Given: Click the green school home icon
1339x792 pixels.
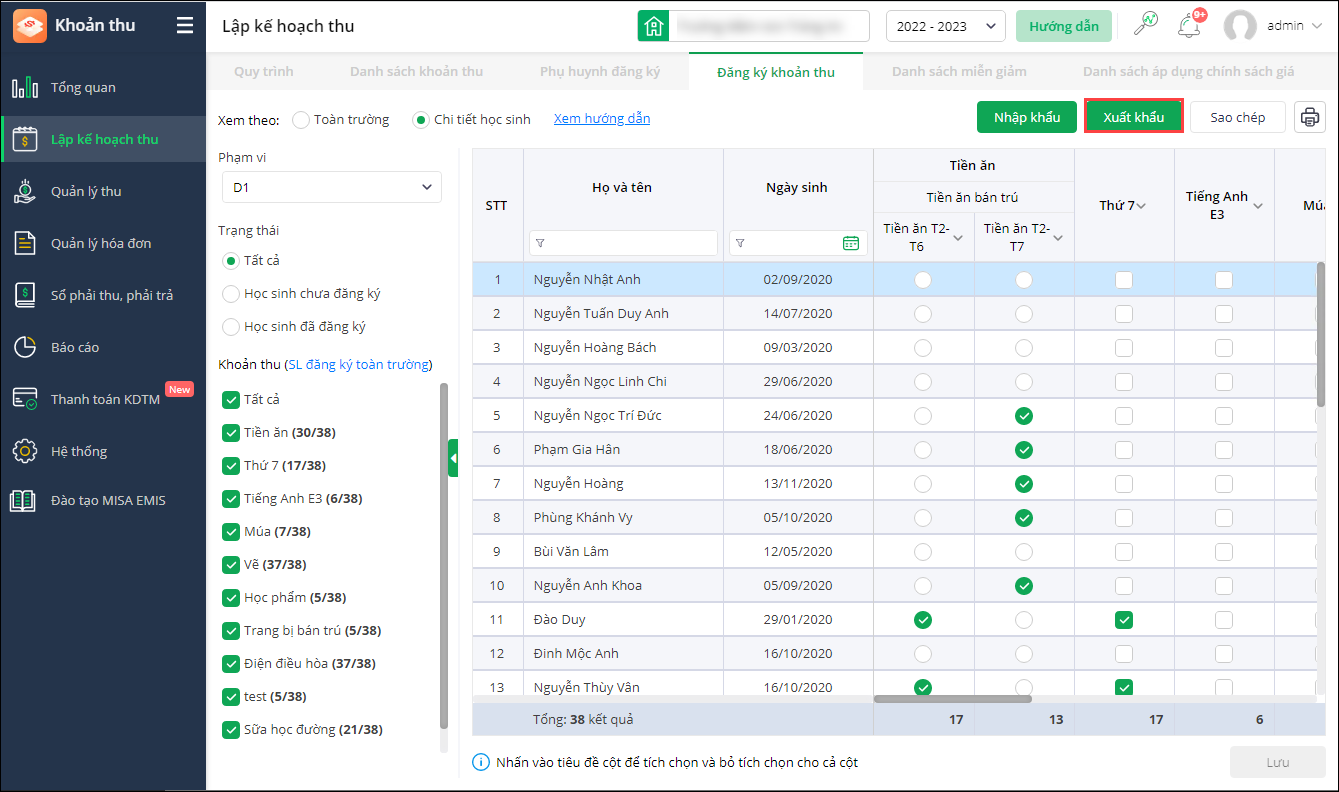Looking at the screenshot, I should [x=653, y=26].
